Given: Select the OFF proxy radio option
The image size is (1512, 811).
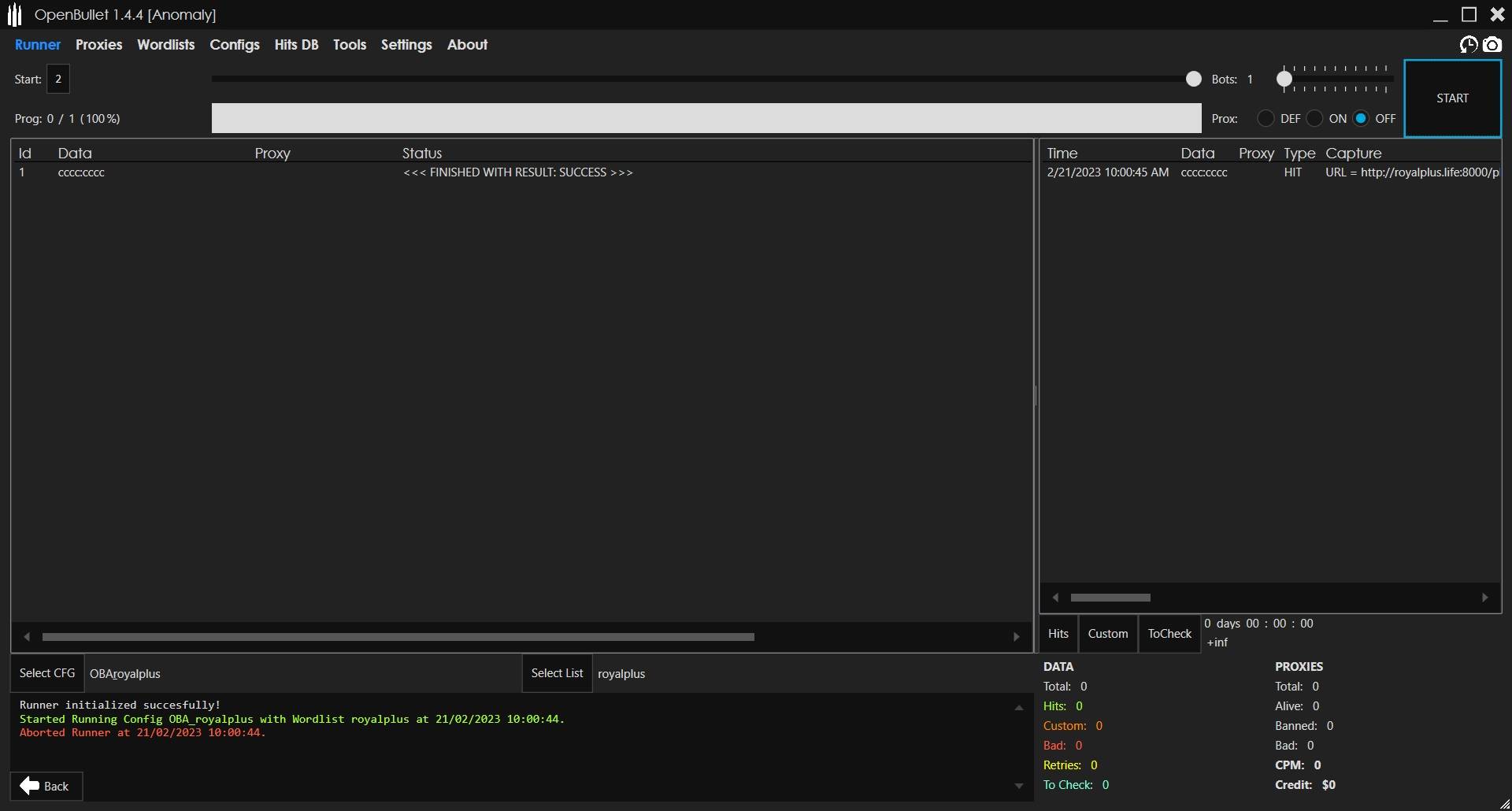Looking at the screenshot, I should pyautogui.click(x=1361, y=119).
